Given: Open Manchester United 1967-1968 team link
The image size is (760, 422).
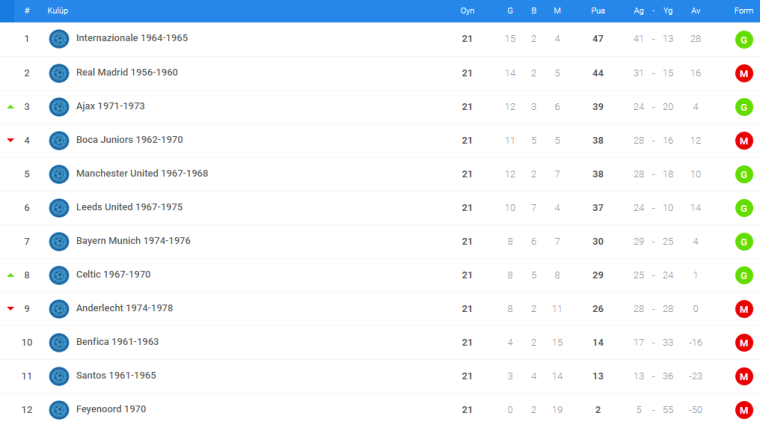Looking at the screenshot, I should tap(142, 173).
